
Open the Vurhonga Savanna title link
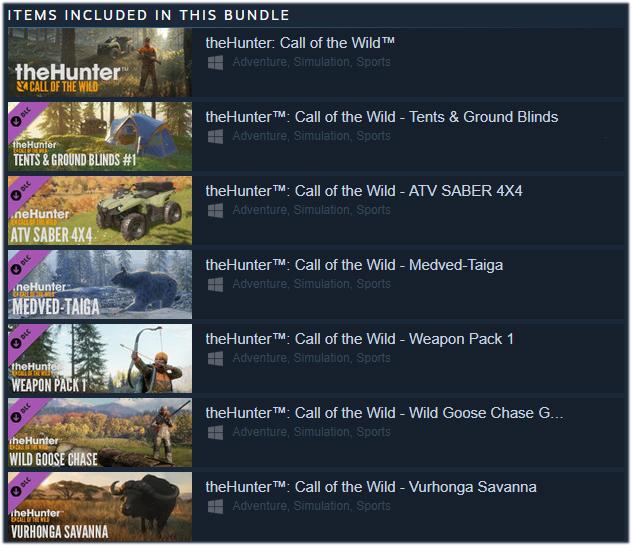point(371,487)
